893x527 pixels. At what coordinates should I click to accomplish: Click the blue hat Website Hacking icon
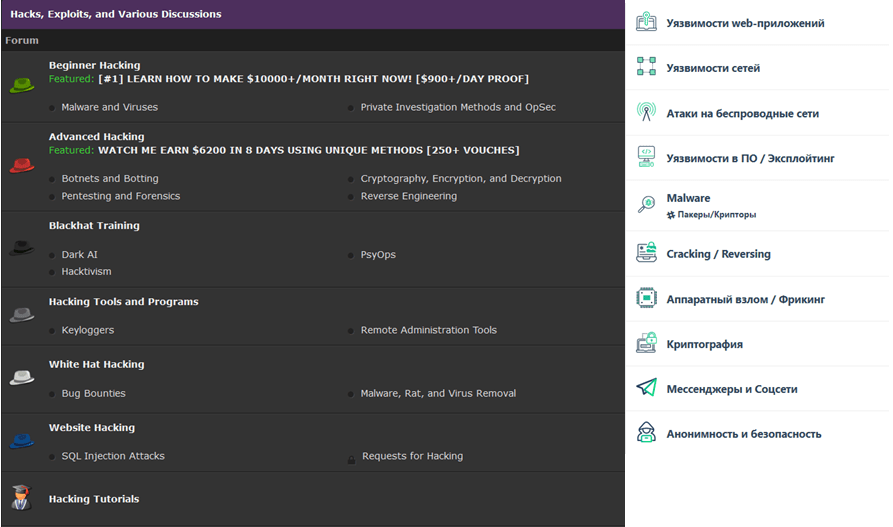[x=22, y=441]
